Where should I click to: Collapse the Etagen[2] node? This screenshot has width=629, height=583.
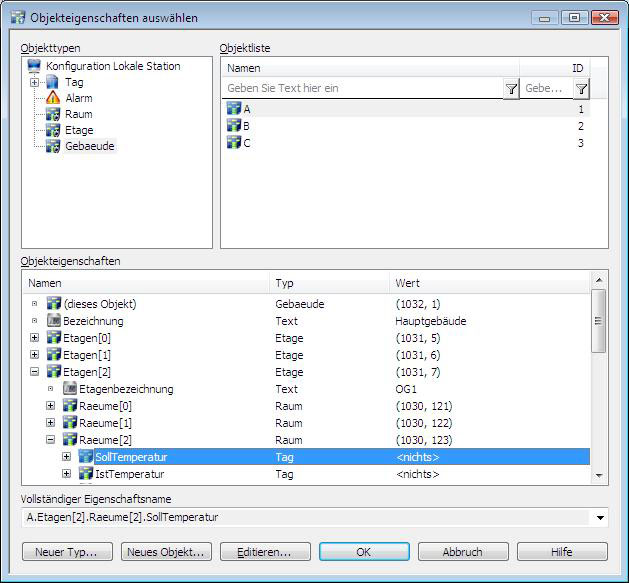[34, 372]
